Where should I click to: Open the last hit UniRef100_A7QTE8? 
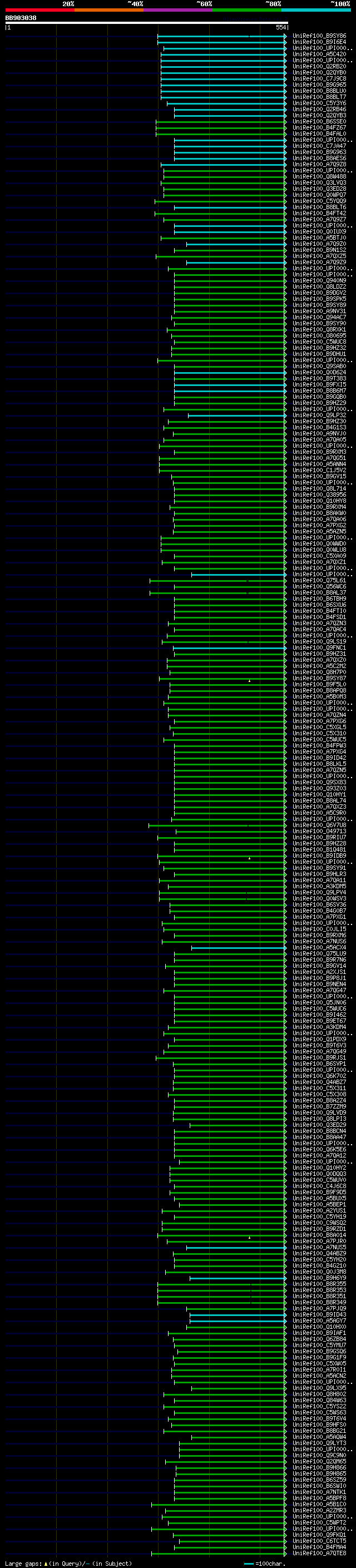tap(319, 1553)
